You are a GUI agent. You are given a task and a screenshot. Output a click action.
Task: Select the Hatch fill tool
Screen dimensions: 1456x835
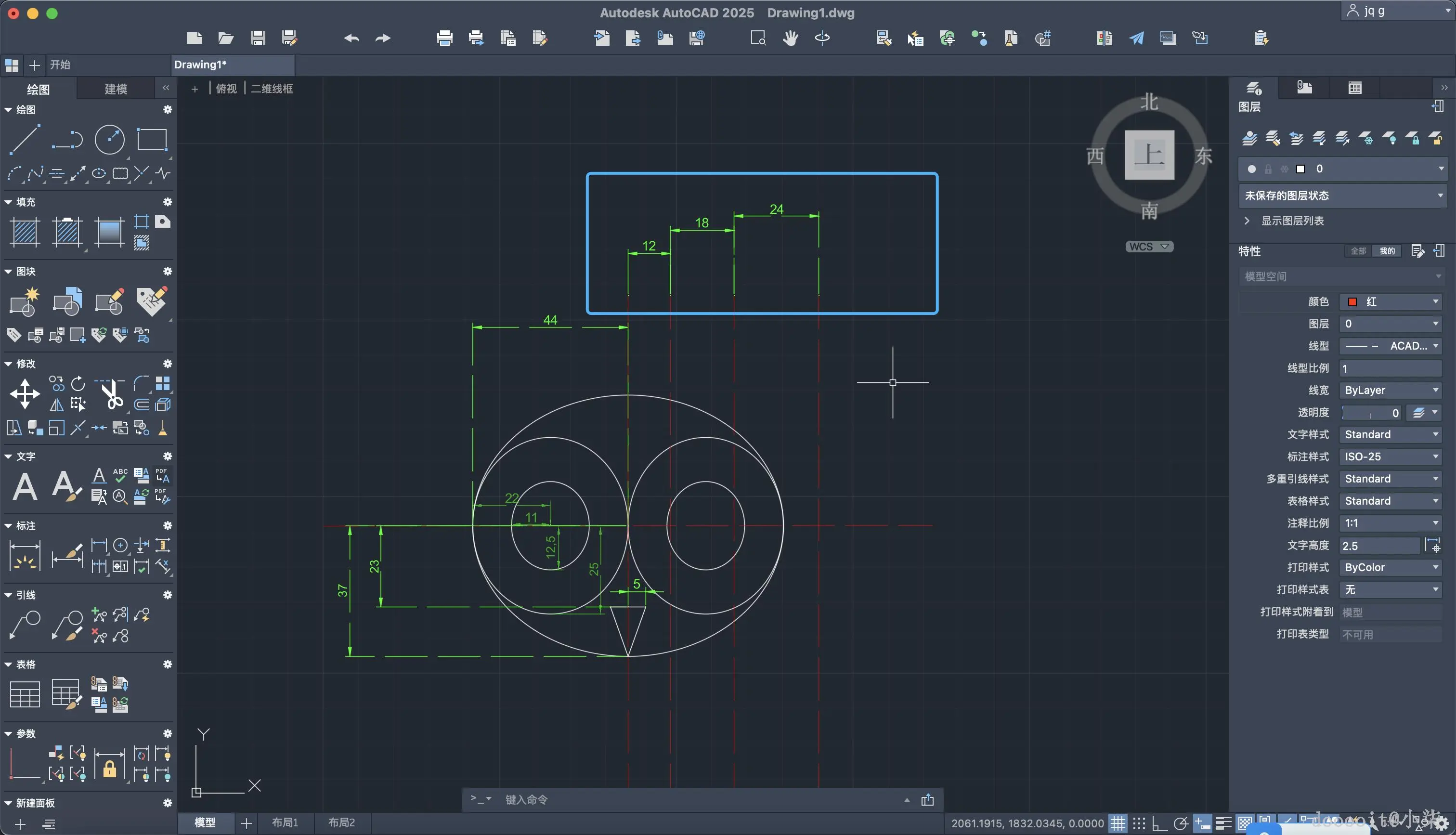point(25,232)
